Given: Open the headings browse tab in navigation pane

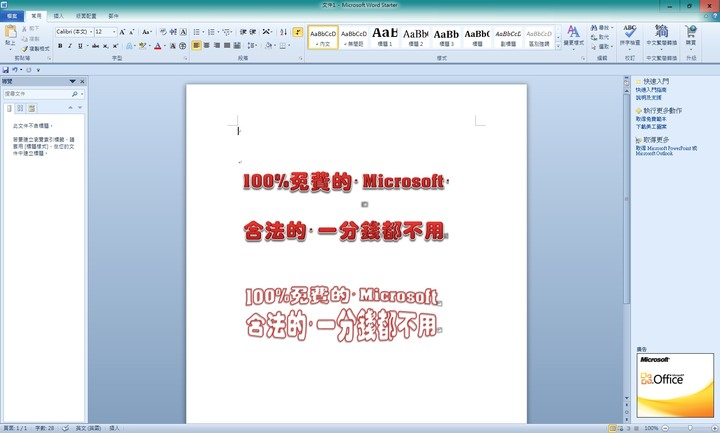Looking at the screenshot, I should pos(9,108).
